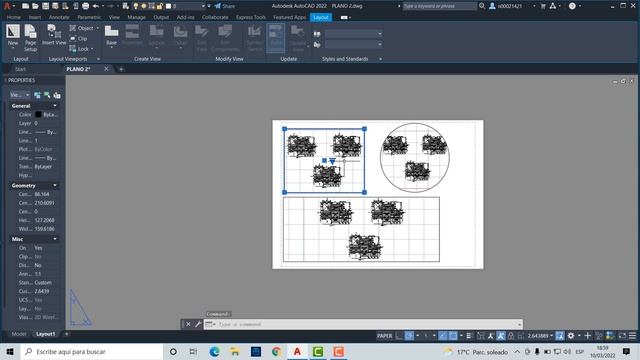Open the Express Tools ribbon tab
Image resolution: width=640 pixels, height=360 pixels.
point(251,17)
